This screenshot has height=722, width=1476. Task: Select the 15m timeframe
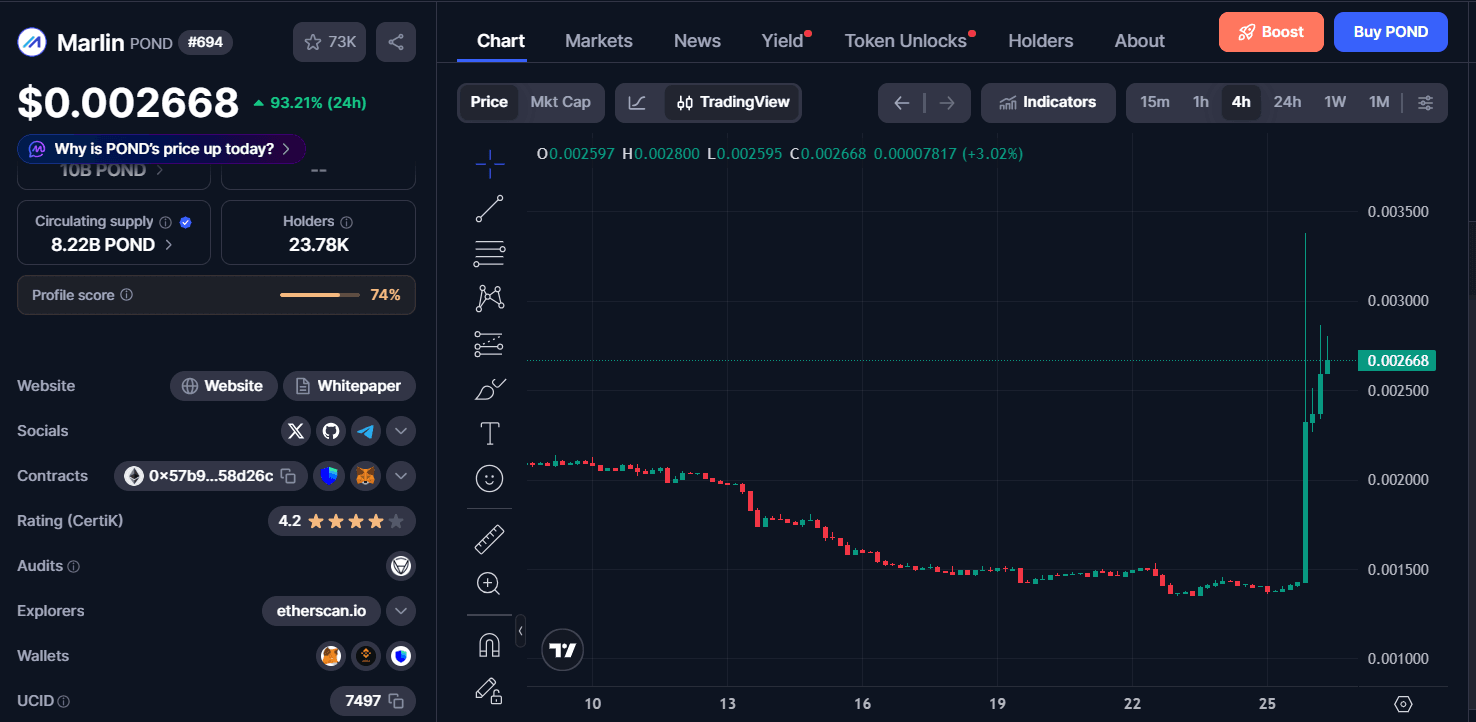coord(1155,102)
